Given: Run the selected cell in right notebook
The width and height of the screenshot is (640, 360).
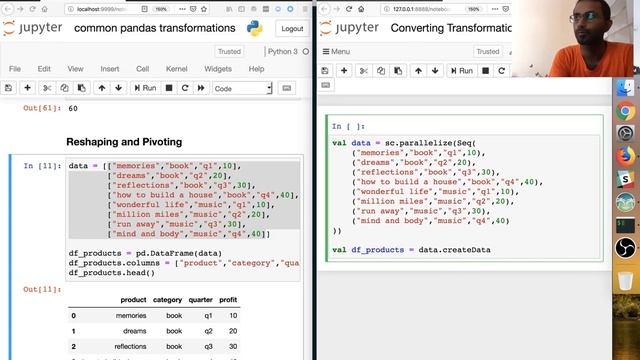Looking at the screenshot, I should coord(462,71).
